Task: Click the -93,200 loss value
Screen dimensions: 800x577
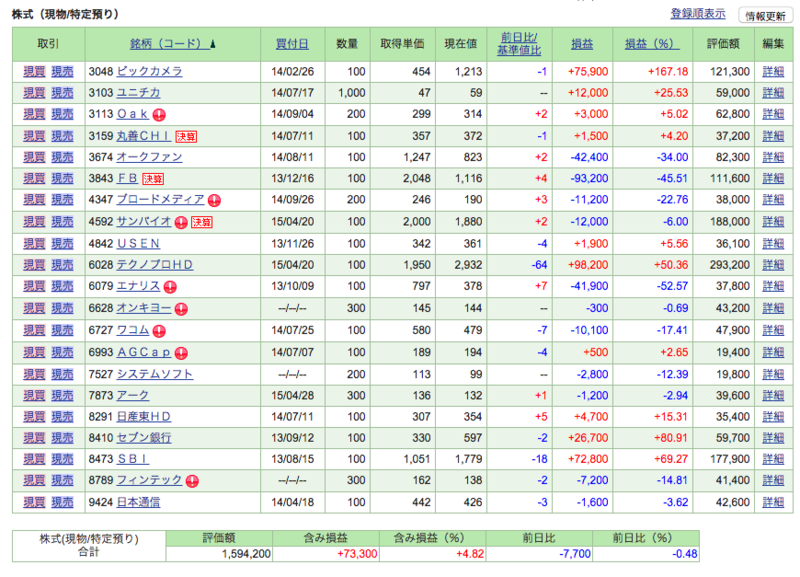Action: [589, 178]
